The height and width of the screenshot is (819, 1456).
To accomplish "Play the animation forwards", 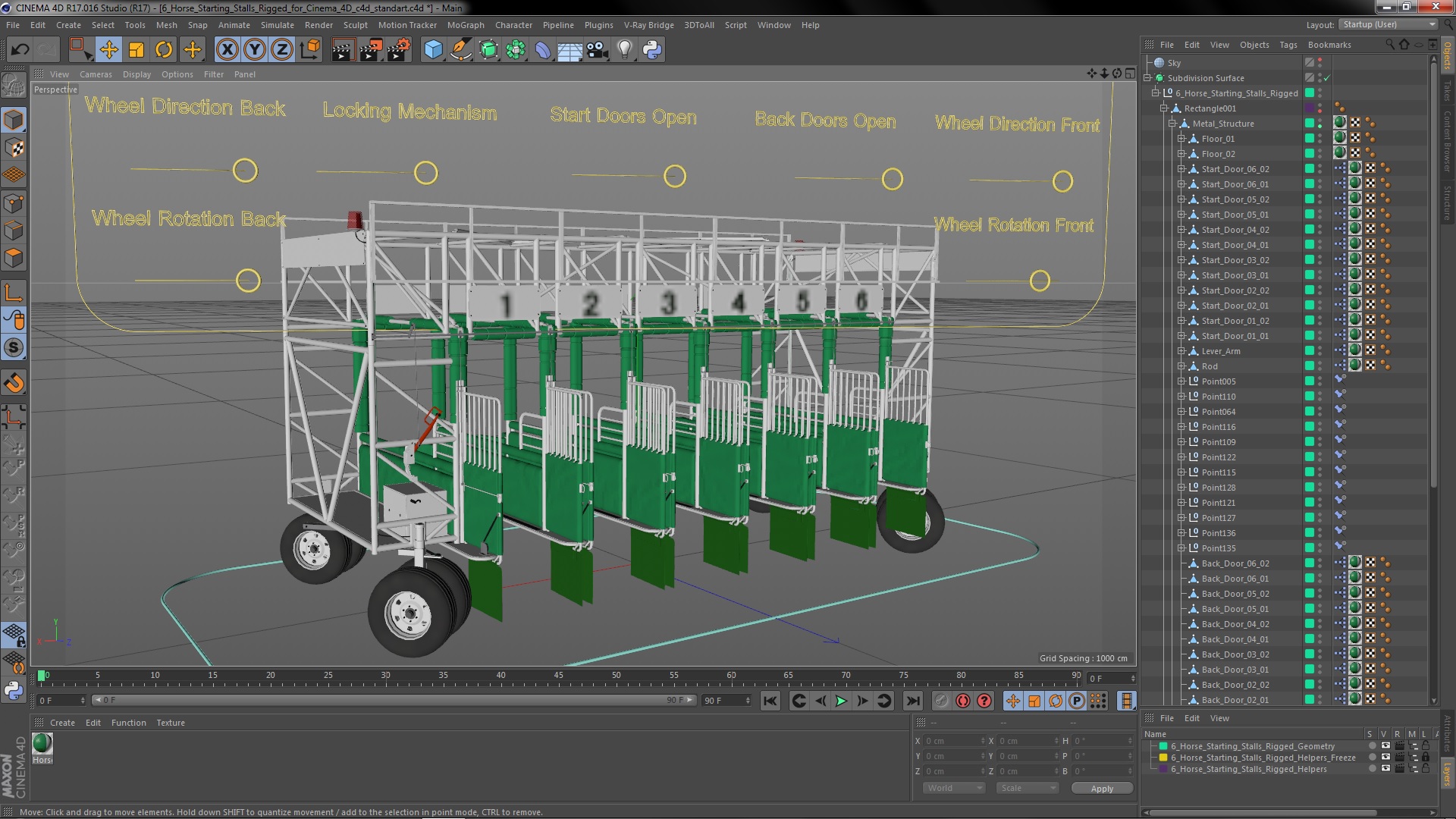I will [x=841, y=701].
